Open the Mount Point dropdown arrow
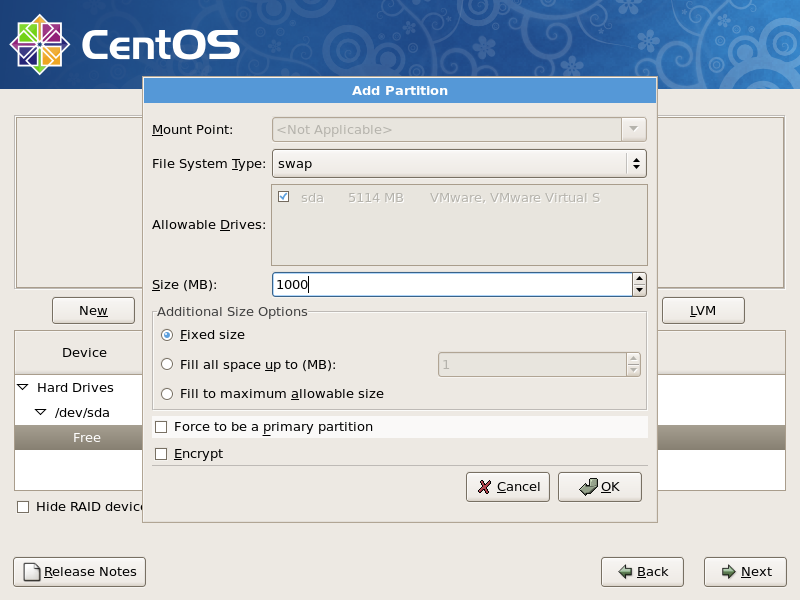800x600 pixels. (634, 130)
